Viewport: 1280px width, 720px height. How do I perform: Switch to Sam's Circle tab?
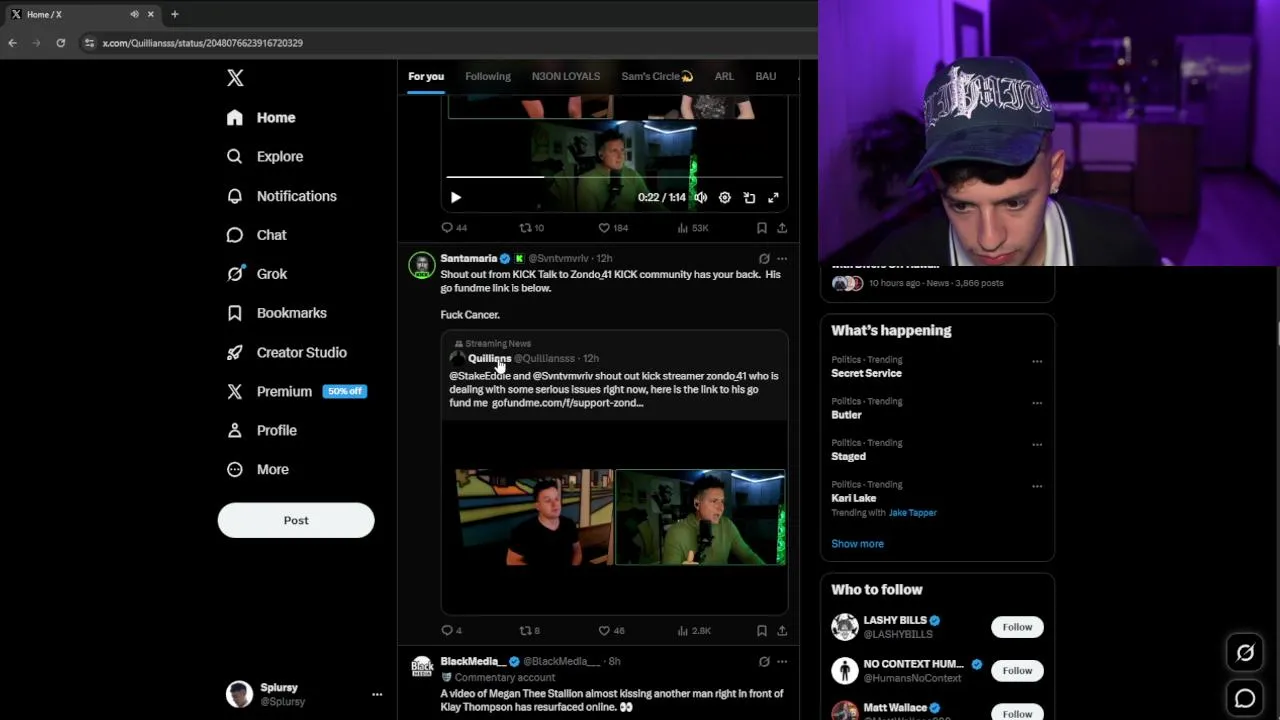point(657,76)
